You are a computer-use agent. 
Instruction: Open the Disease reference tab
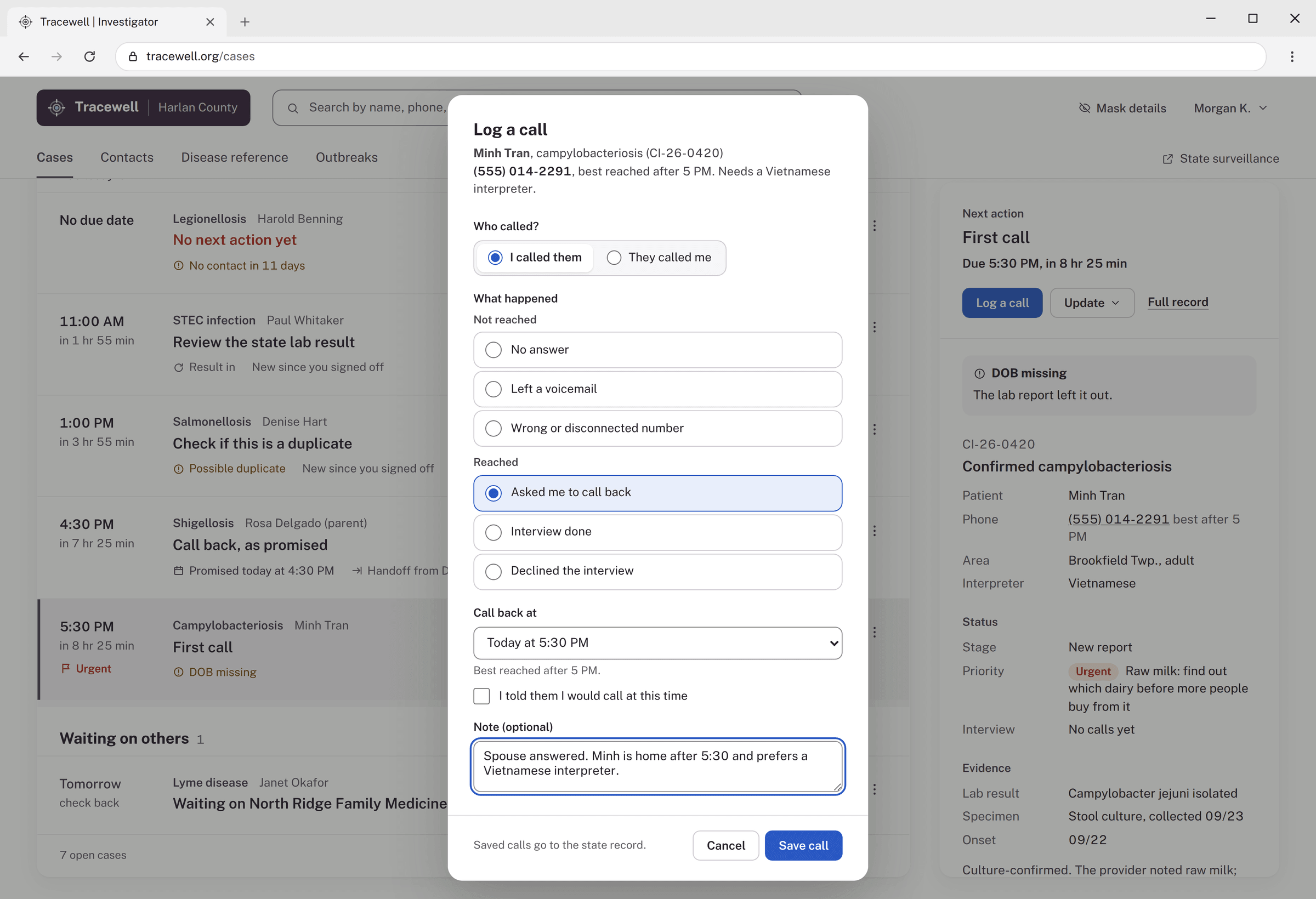(x=235, y=157)
